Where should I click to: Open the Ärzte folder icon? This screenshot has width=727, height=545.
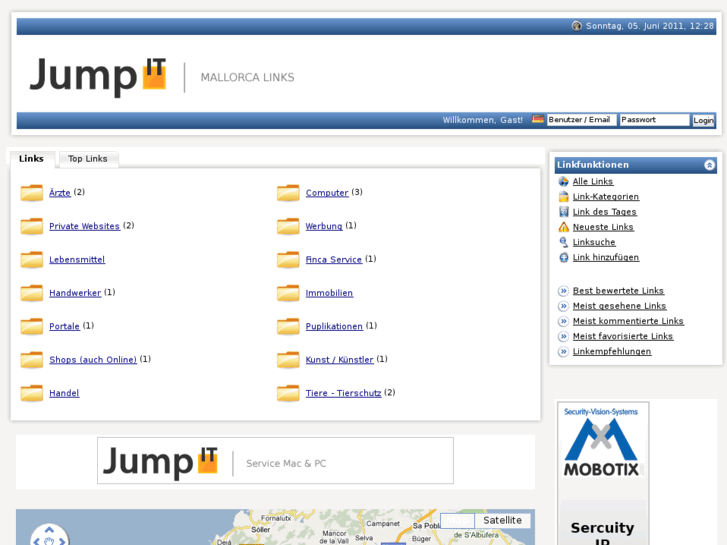(32, 193)
